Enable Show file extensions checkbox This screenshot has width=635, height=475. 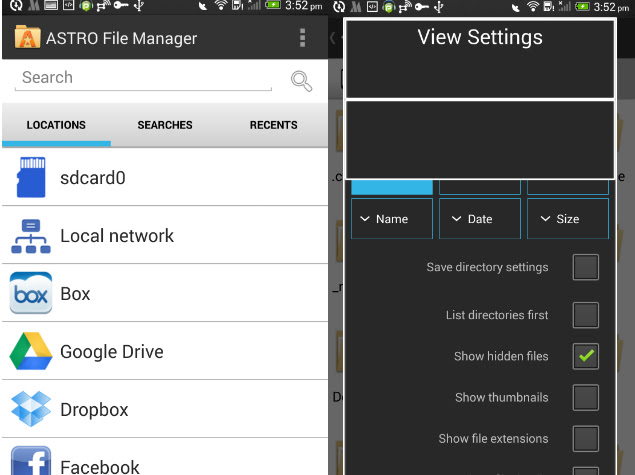586,439
